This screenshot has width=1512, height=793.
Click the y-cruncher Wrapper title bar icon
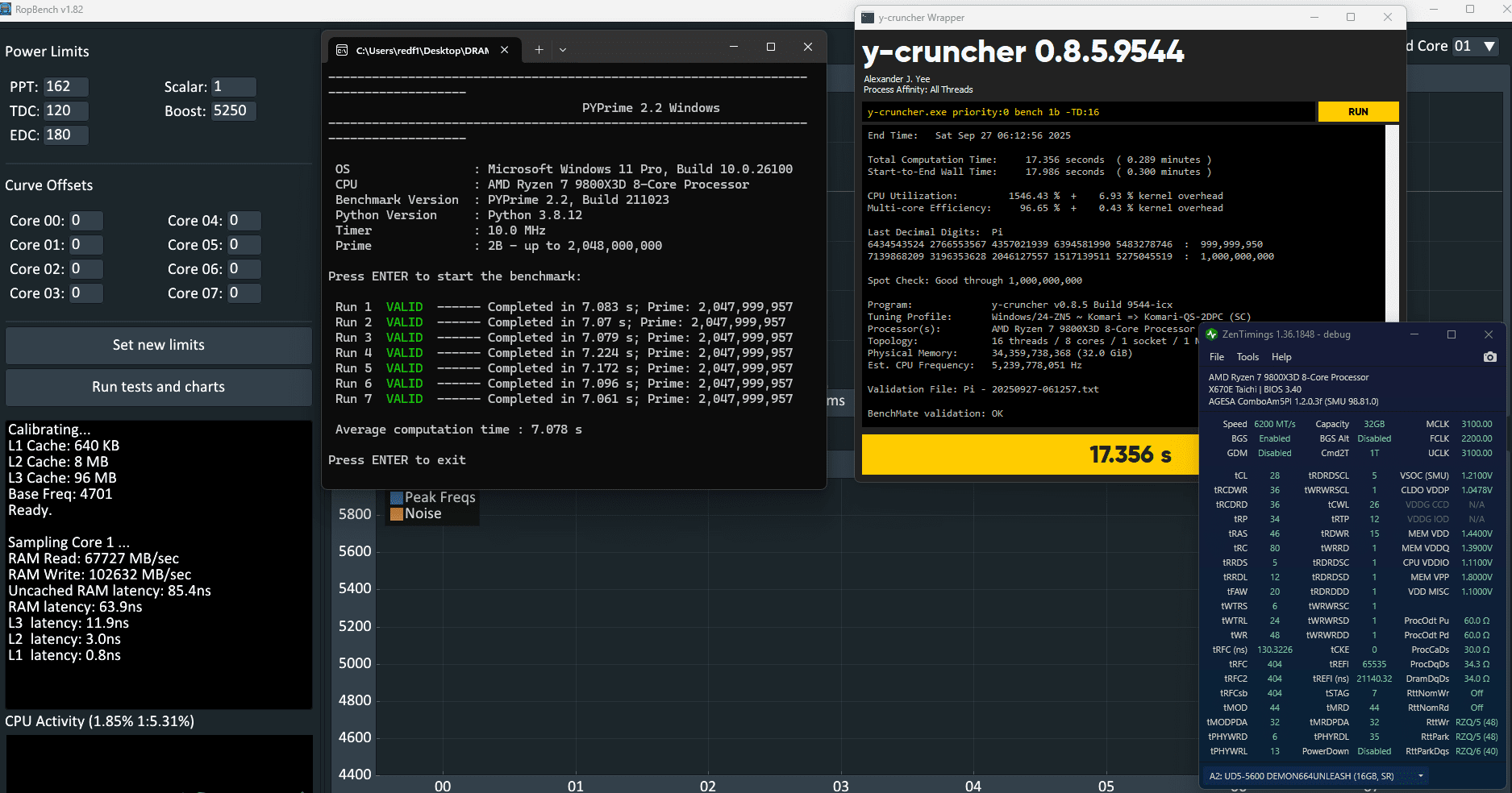point(868,18)
